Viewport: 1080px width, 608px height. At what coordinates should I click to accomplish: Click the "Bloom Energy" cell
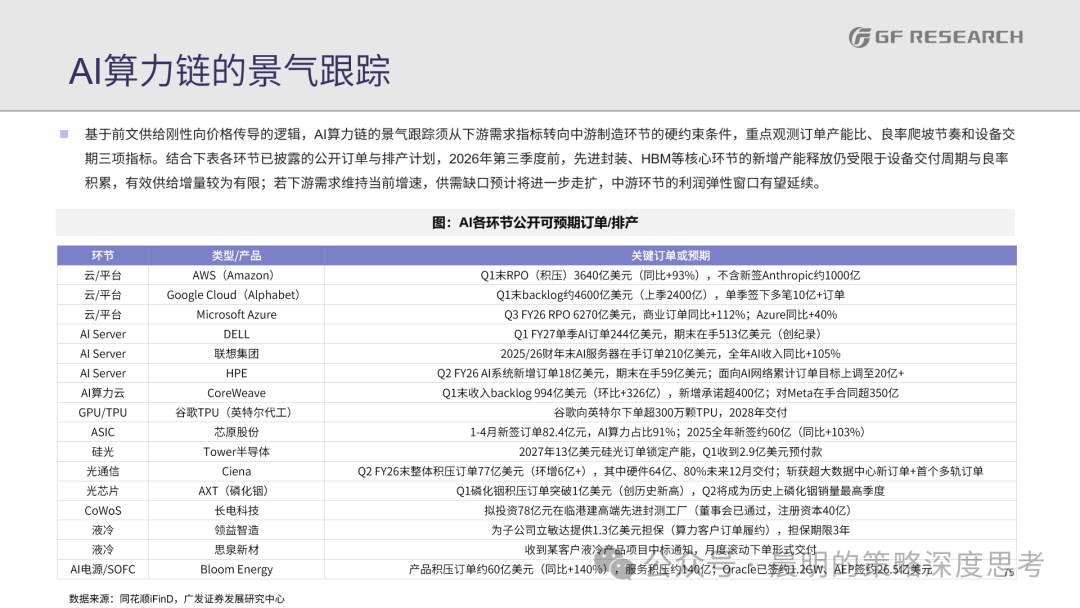click(236, 569)
